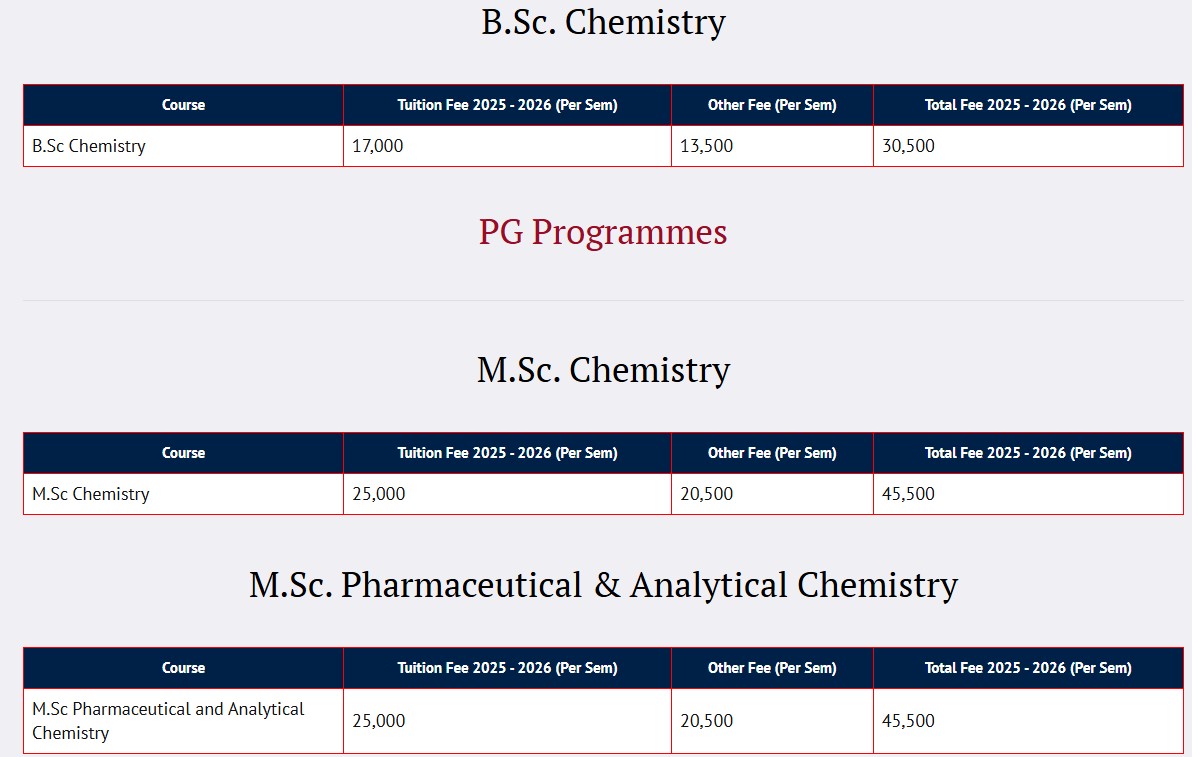Viewport: 1192px width, 757px height.
Task: Click Tuition Fee header in B.Sc table
Action: (x=507, y=105)
